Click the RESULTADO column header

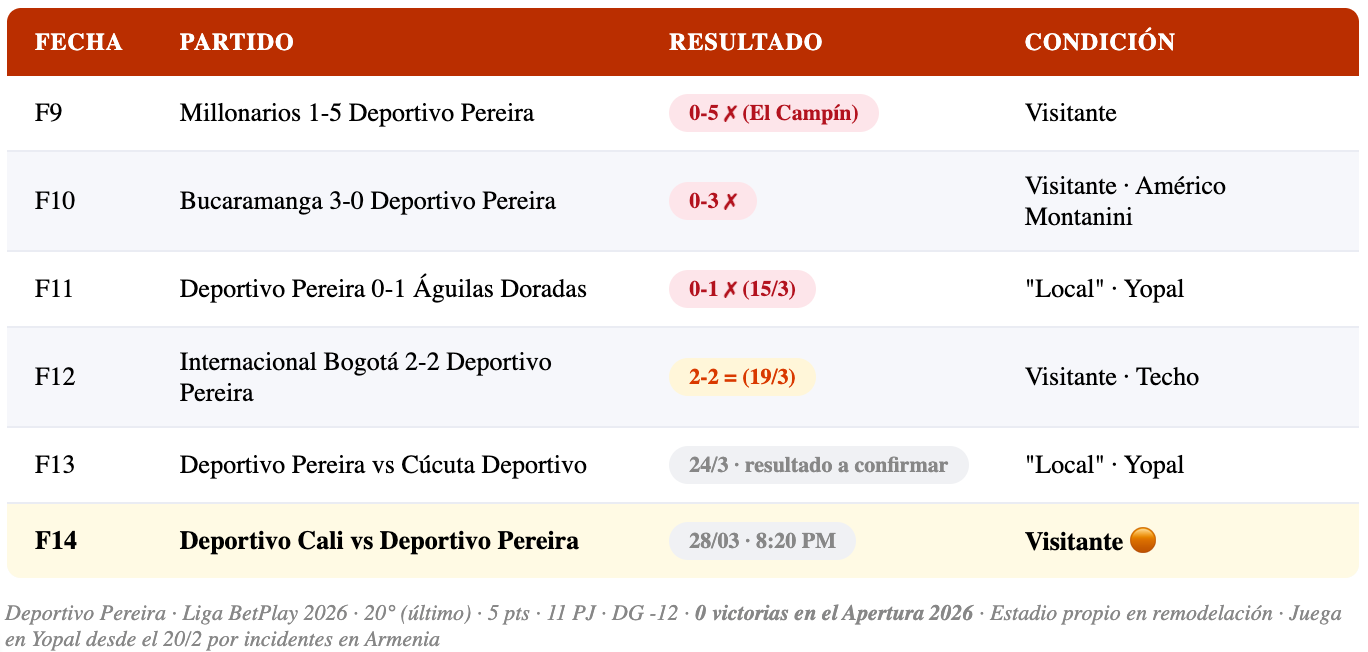click(x=745, y=42)
